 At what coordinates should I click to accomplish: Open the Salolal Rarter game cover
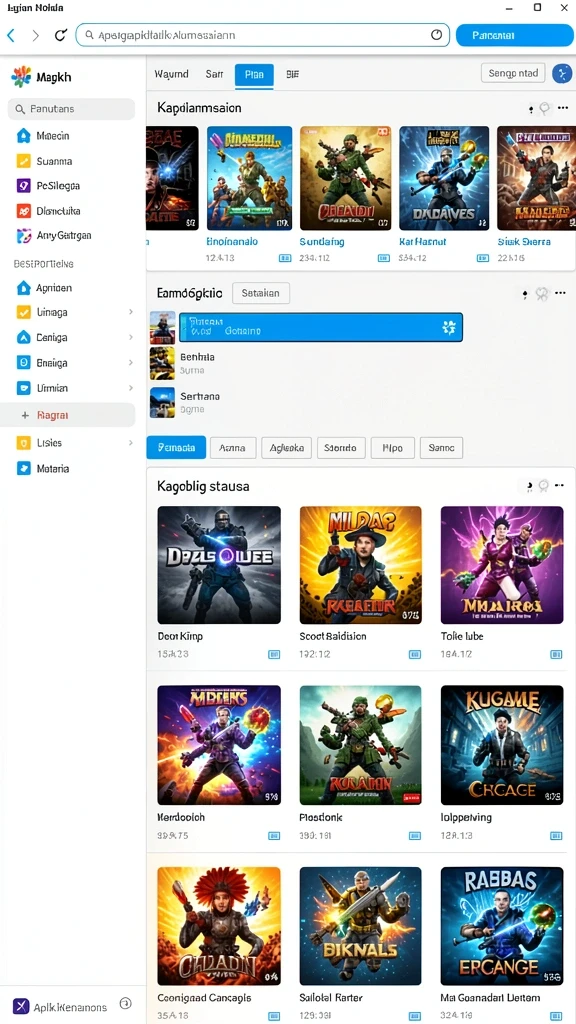(360, 926)
